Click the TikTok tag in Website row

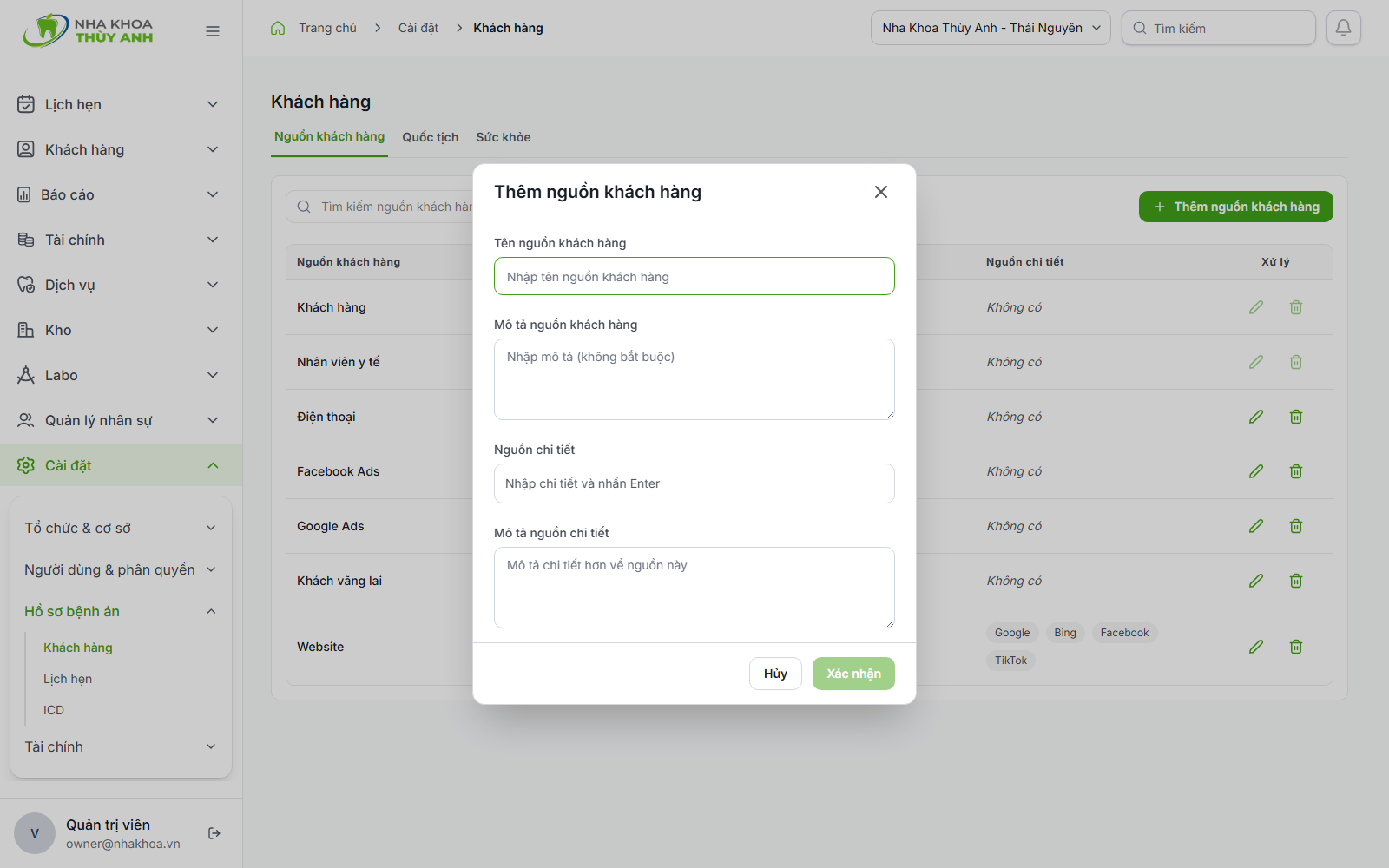[x=1010, y=661]
